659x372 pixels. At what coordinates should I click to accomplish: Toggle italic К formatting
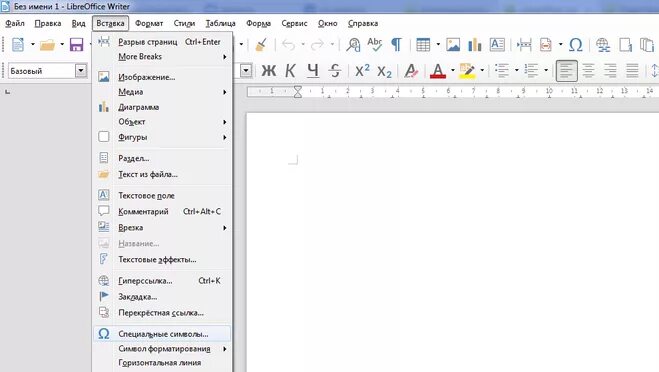click(x=290, y=71)
